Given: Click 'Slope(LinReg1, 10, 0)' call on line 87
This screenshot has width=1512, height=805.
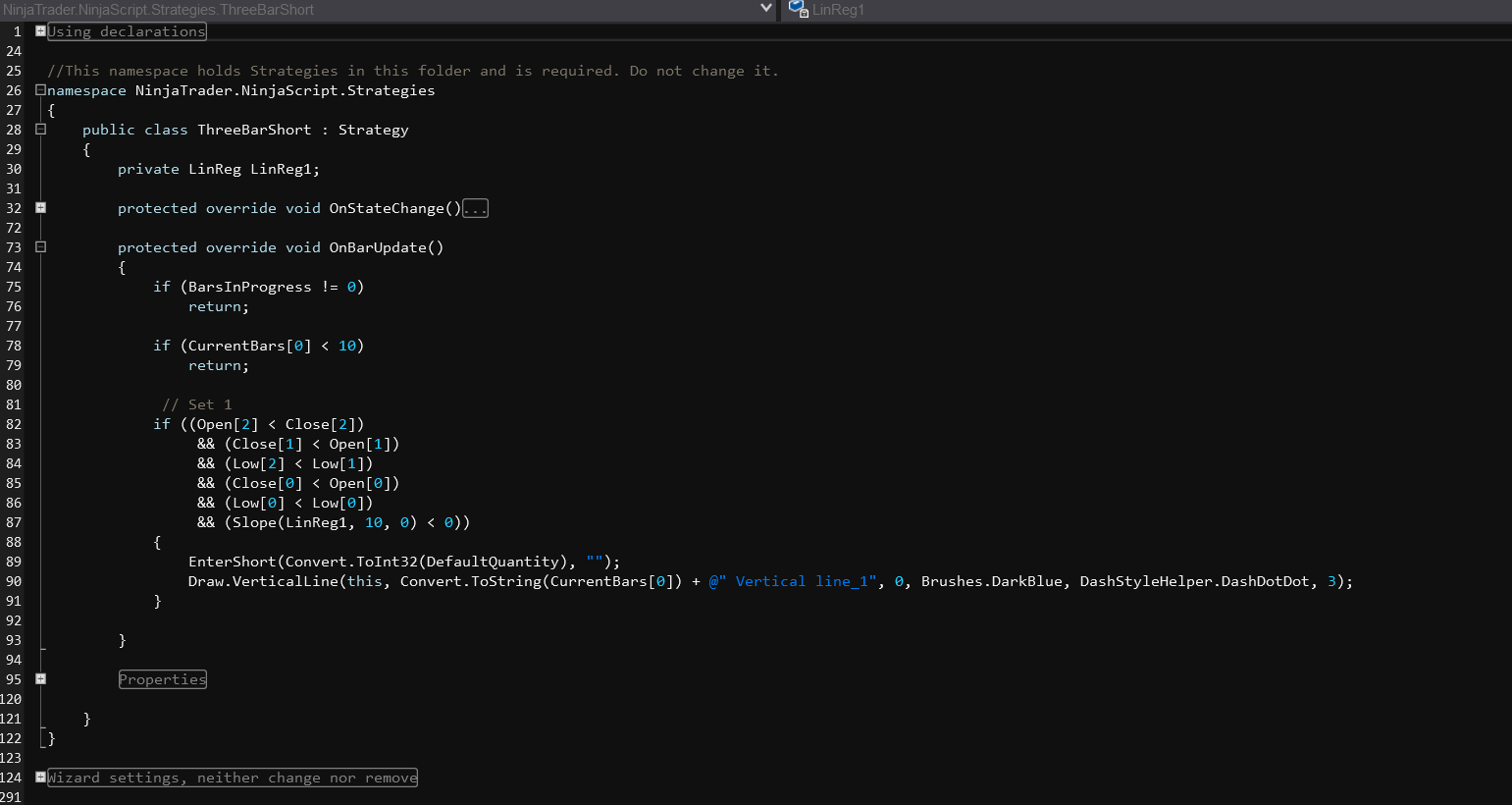Looking at the screenshot, I should pyautogui.click(x=325, y=522).
